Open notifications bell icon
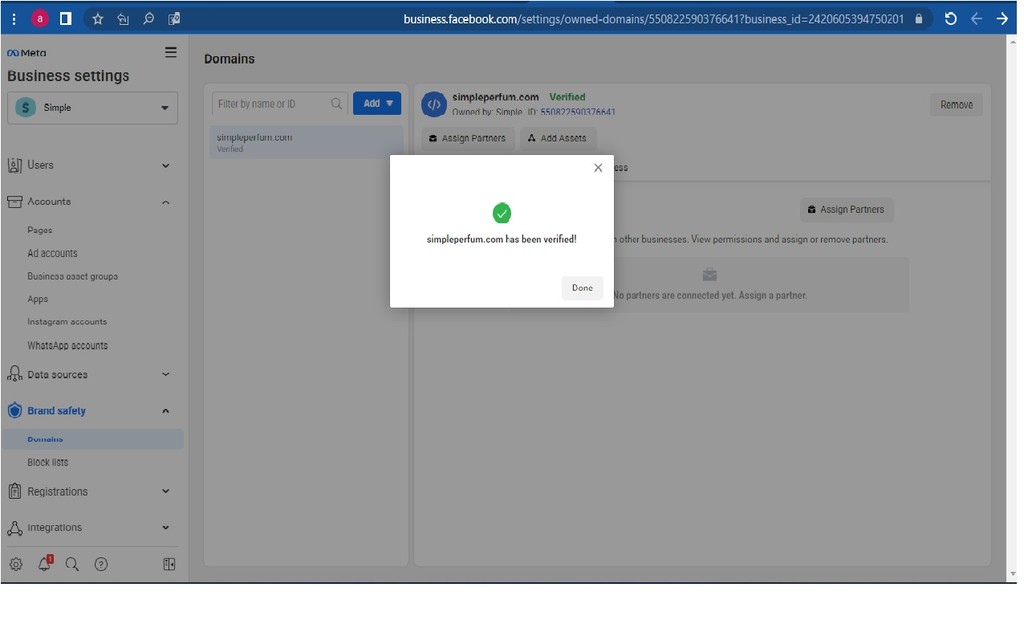 point(45,566)
